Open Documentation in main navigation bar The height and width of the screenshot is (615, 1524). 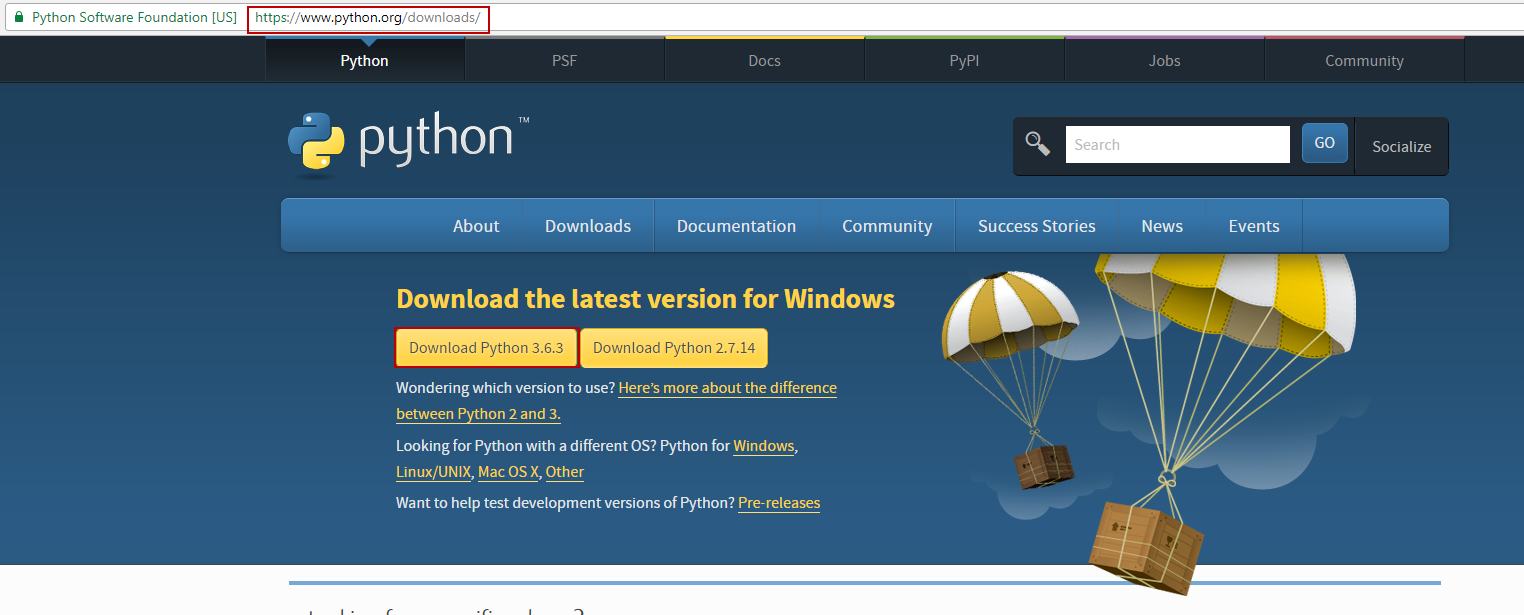[x=736, y=226]
